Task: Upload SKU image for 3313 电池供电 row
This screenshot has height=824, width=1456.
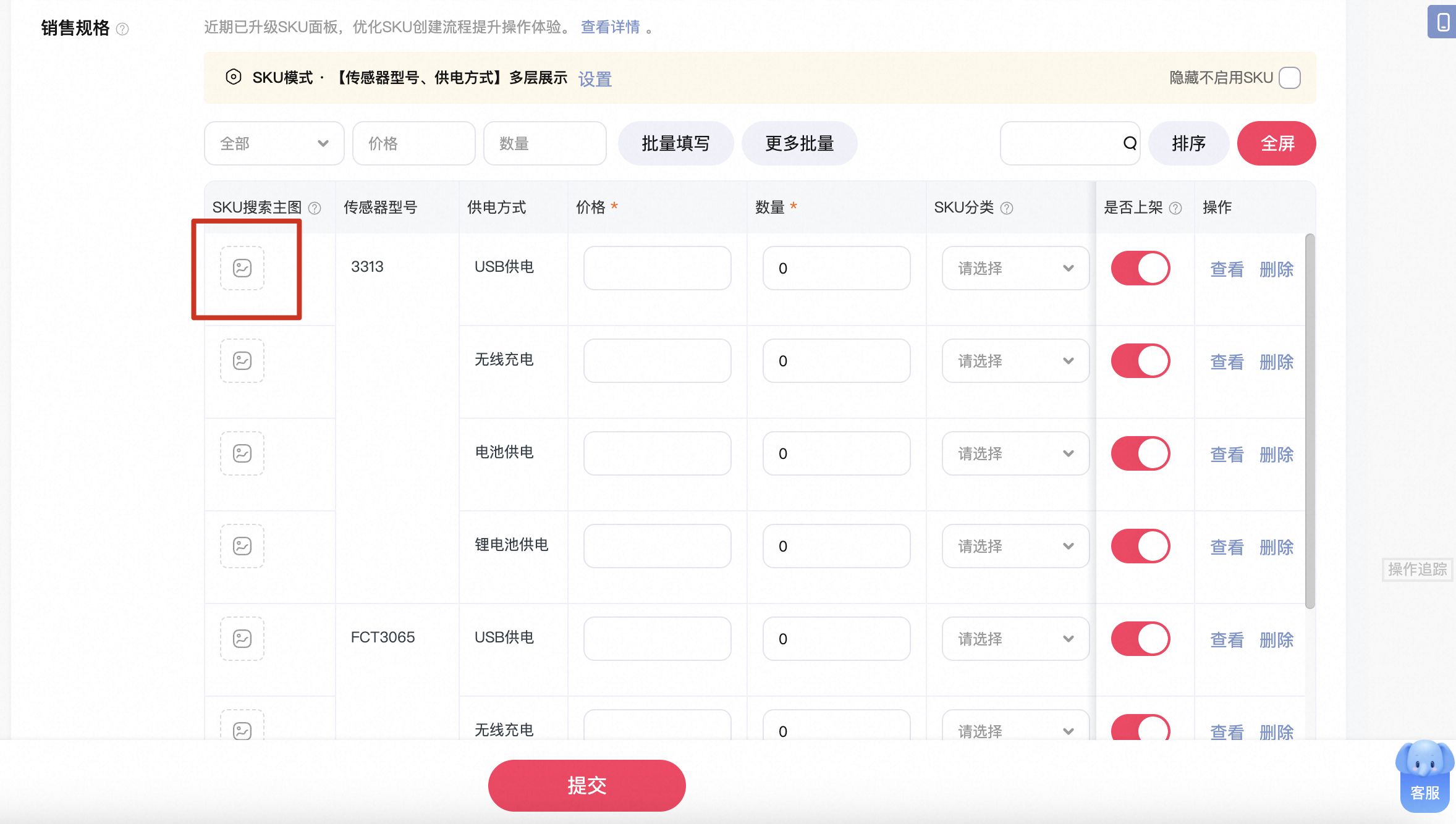Action: (x=242, y=453)
